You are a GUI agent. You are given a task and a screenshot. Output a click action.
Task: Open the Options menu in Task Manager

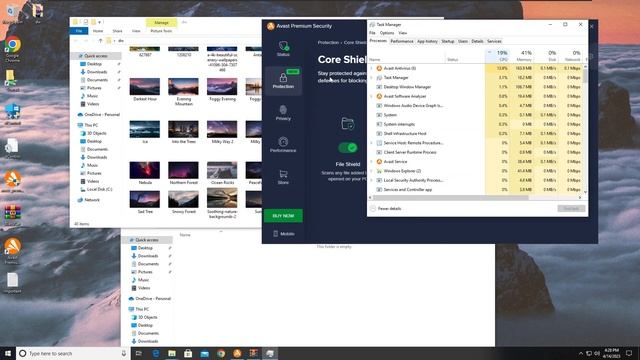387,33
